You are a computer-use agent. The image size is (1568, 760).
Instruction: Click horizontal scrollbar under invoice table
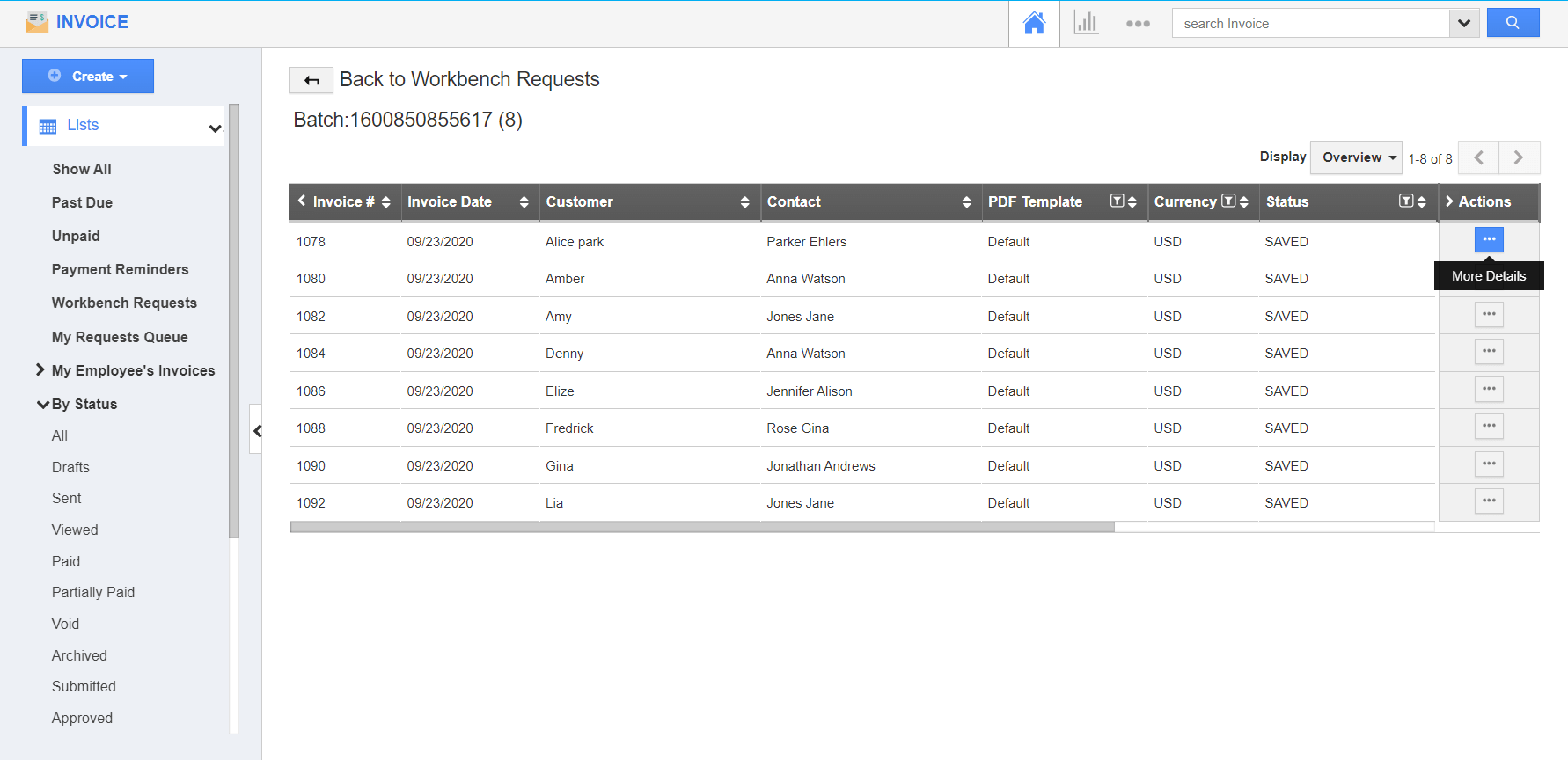pyautogui.click(x=702, y=527)
